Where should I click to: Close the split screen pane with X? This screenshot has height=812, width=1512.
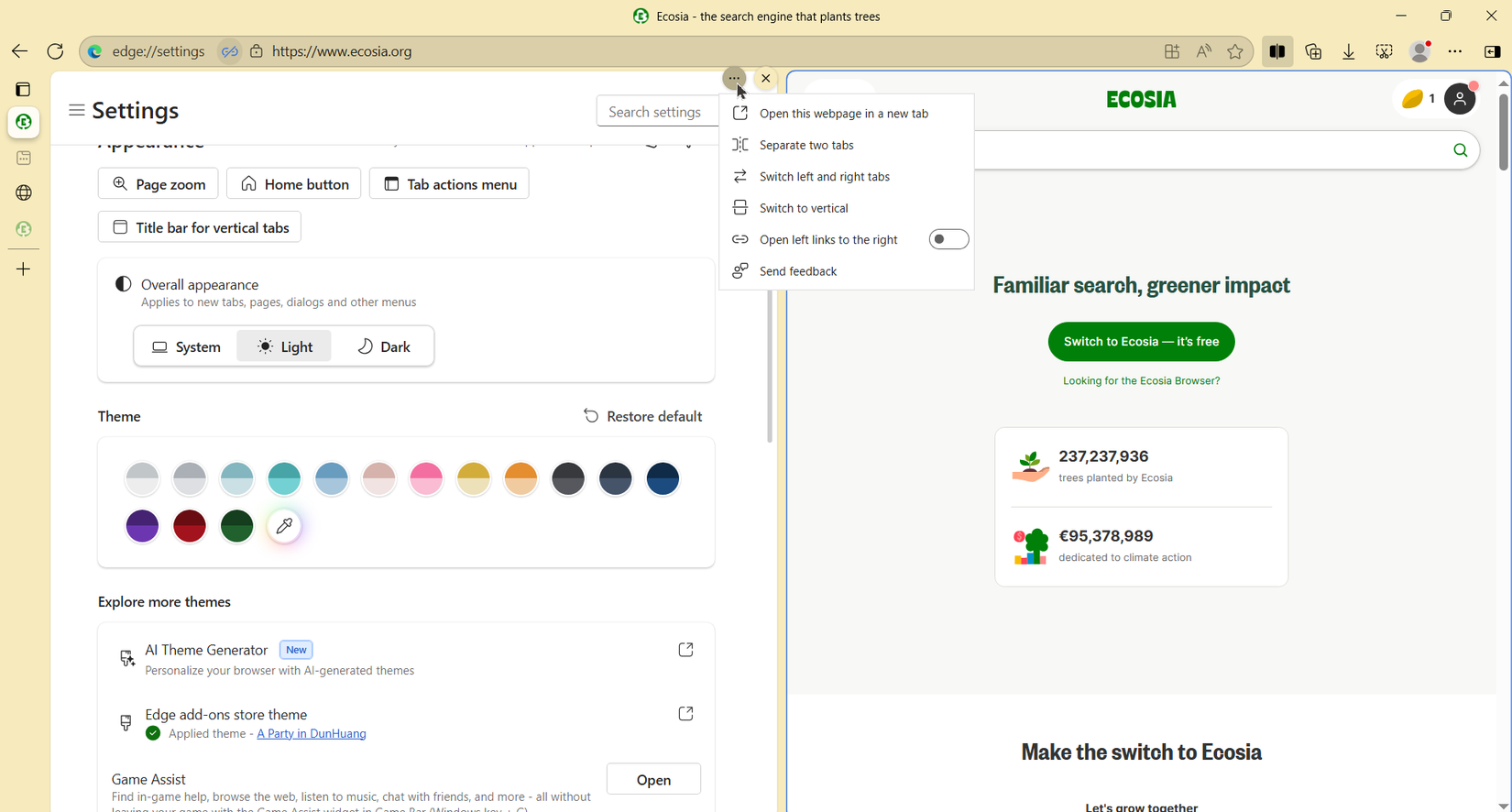pos(766,78)
